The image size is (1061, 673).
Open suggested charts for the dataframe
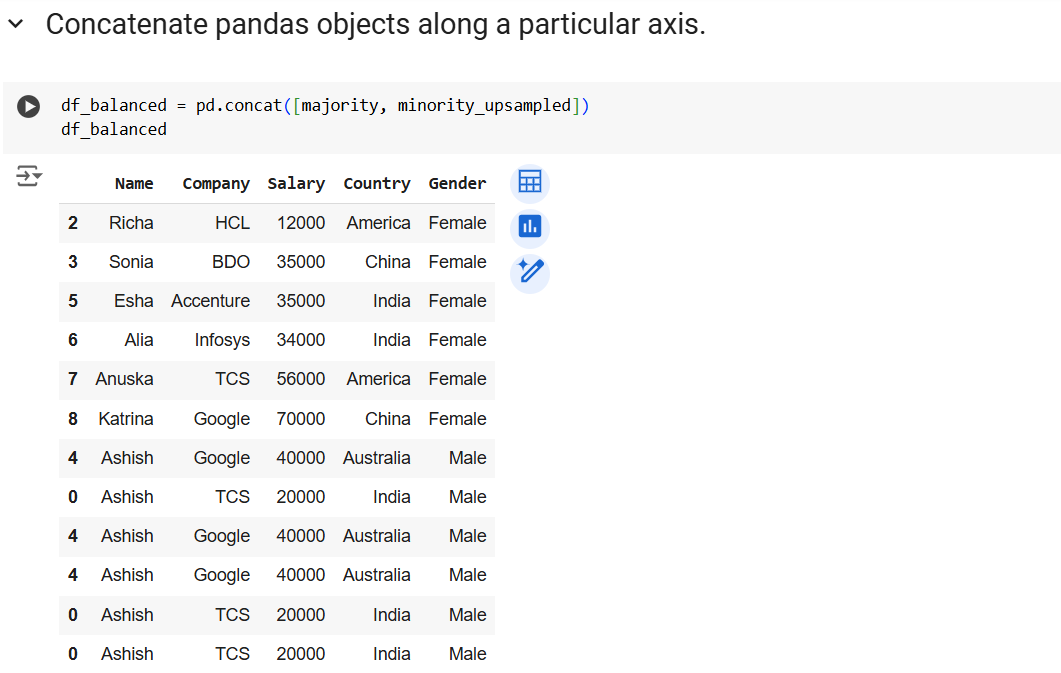click(530, 228)
